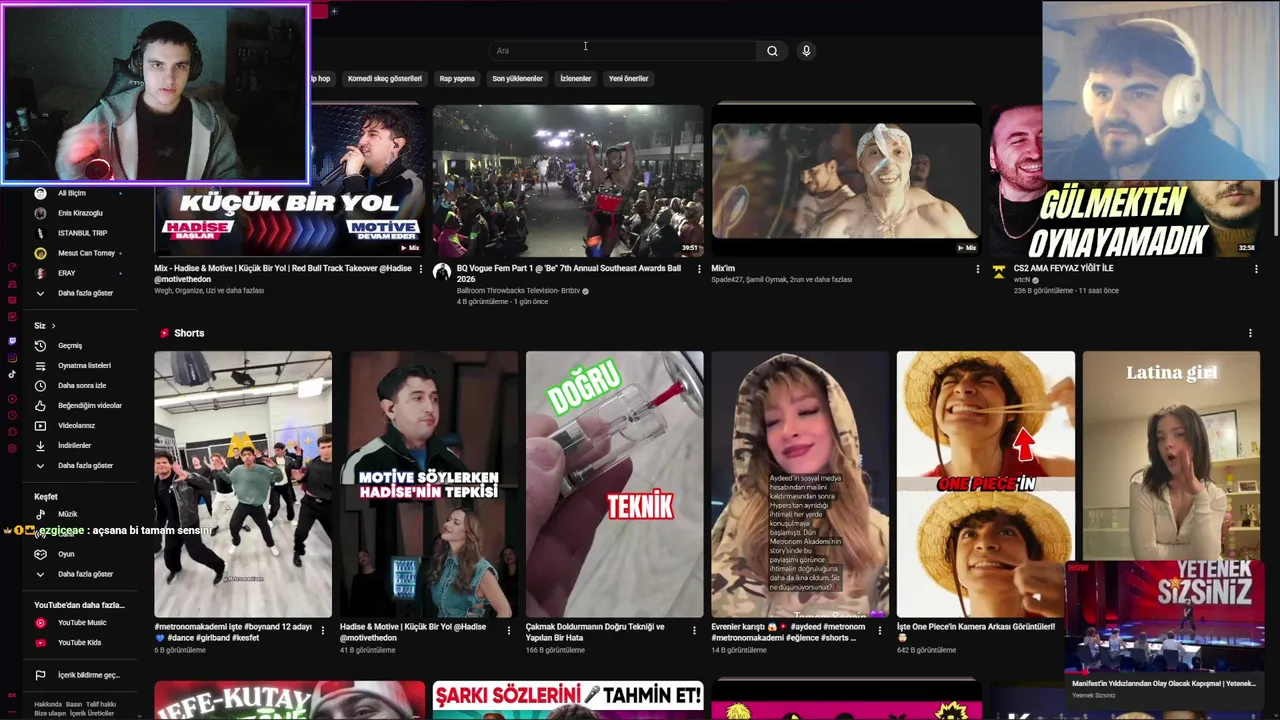Image resolution: width=1280 pixels, height=720 pixels.
Task: Open the Siz section chevron
Action: pos(53,326)
